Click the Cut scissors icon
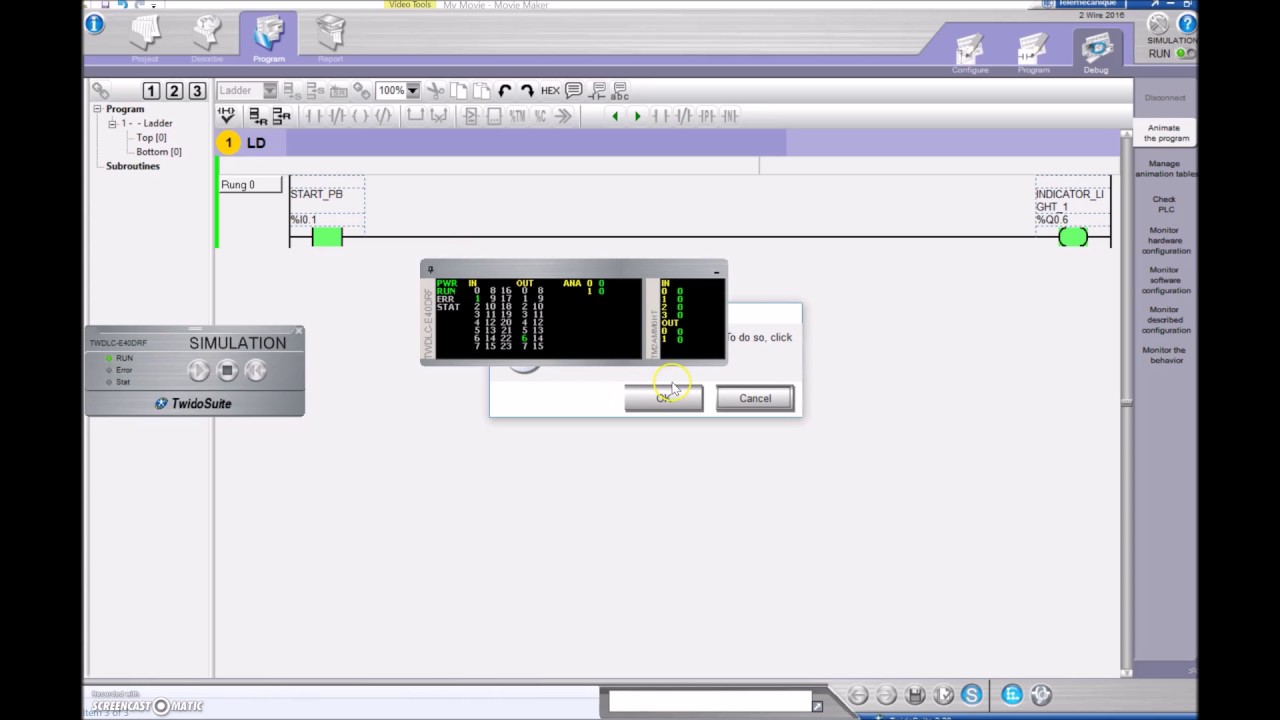Screen dimensions: 1280x720 tap(436, 91)
